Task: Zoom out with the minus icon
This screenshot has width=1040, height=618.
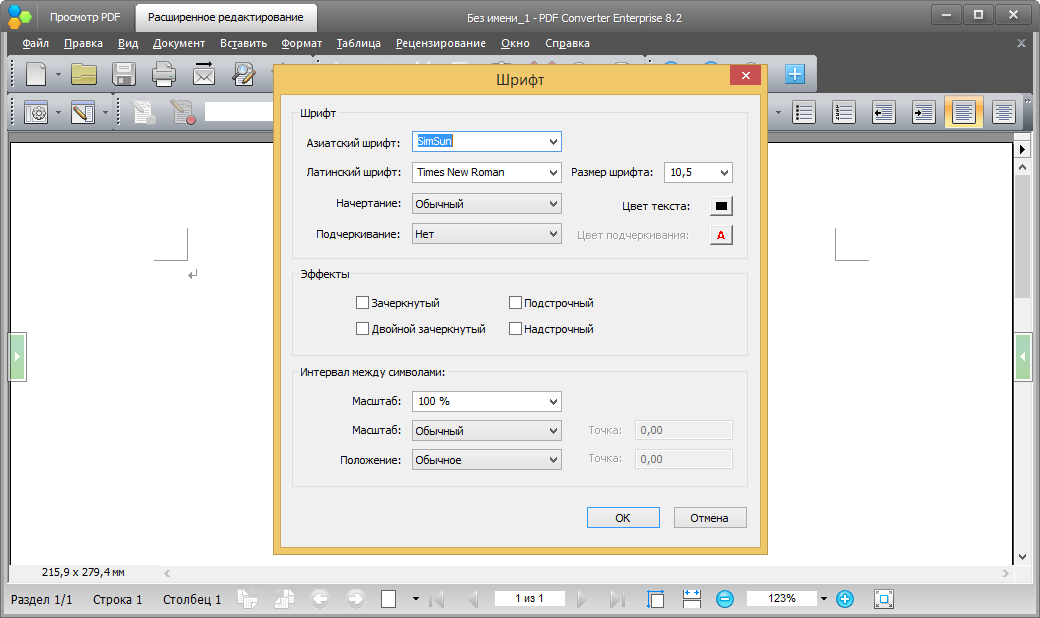Action: click(x=725, y=599)
